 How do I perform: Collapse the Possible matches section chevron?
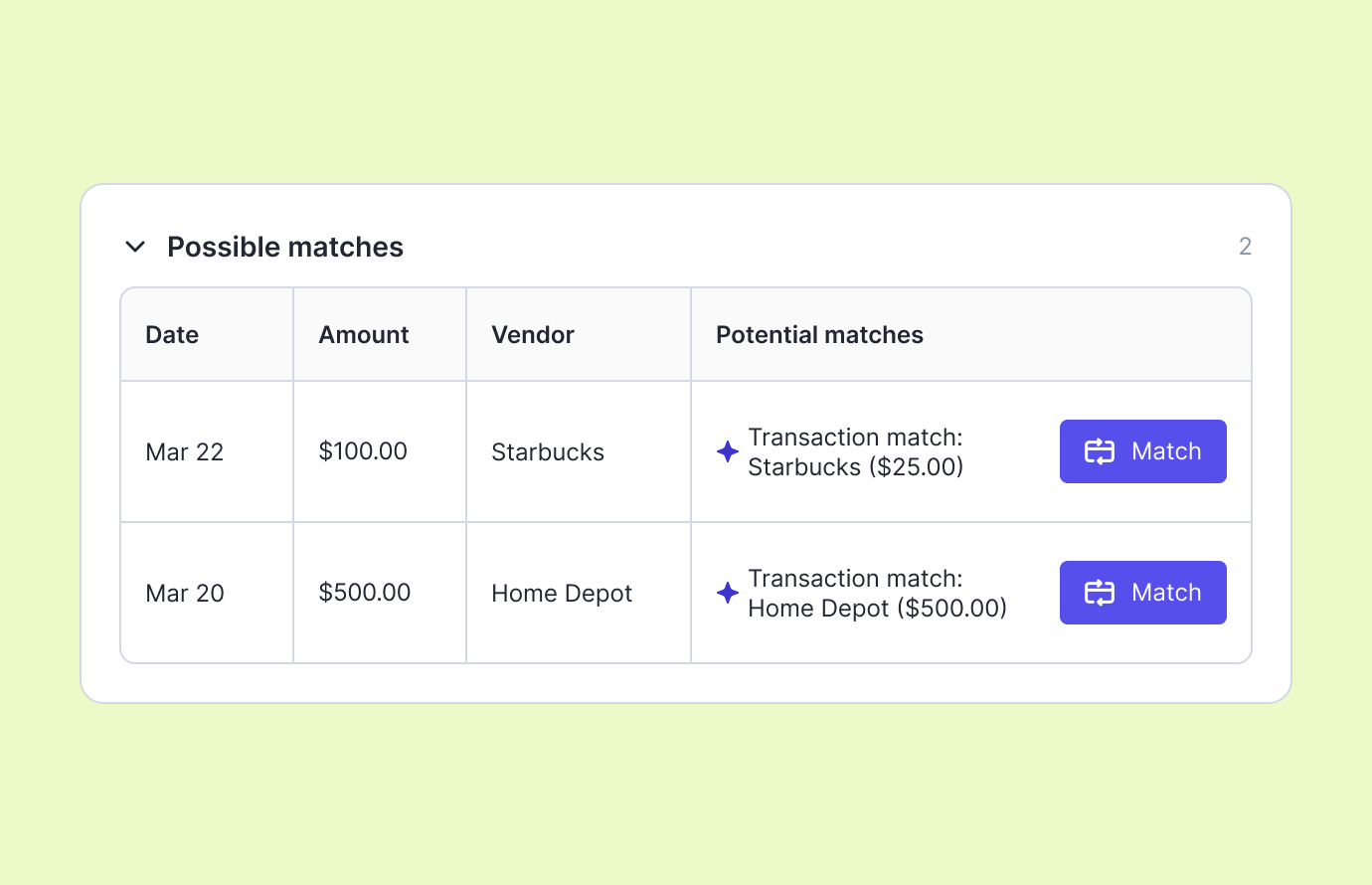click(x=135, y=247)
